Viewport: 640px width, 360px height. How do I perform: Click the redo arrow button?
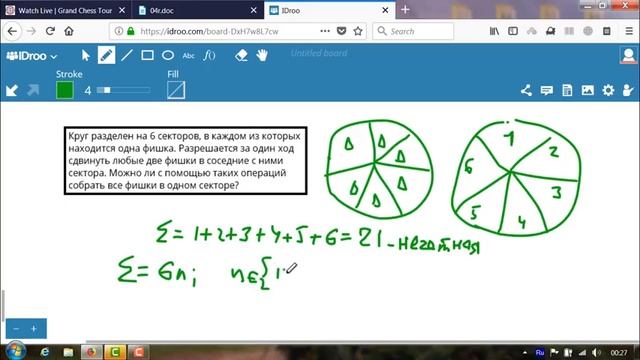point(33,90)
